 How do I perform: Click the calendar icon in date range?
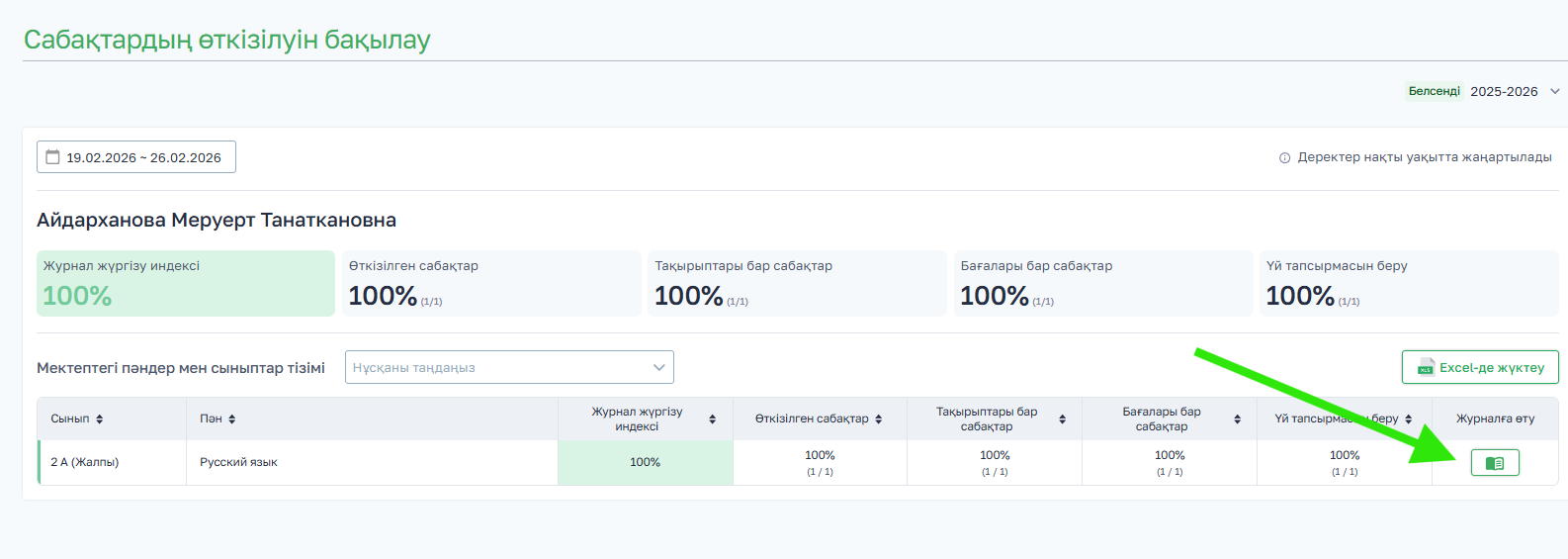pos(53,157)
